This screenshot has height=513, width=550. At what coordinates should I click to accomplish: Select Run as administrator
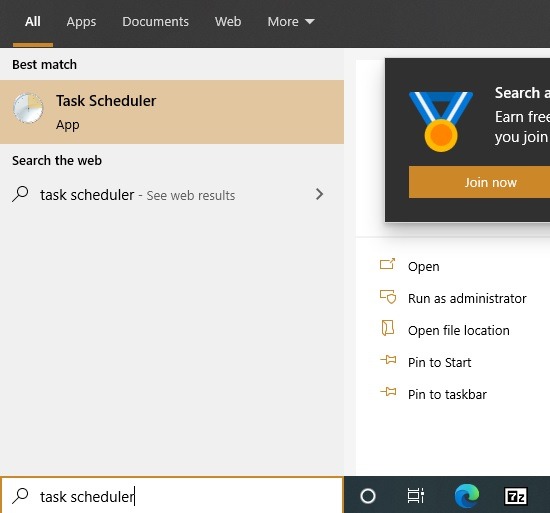[x=467, y=298]
